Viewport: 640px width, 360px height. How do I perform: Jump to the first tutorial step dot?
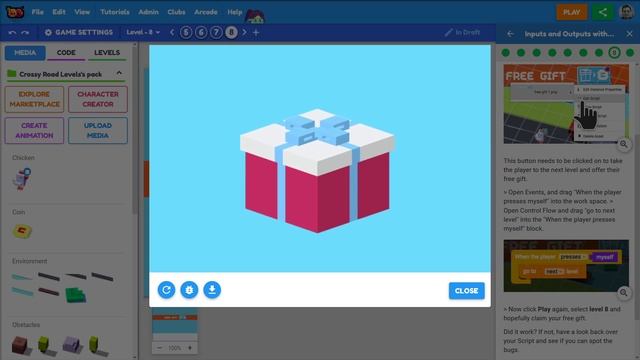[506, 53]
